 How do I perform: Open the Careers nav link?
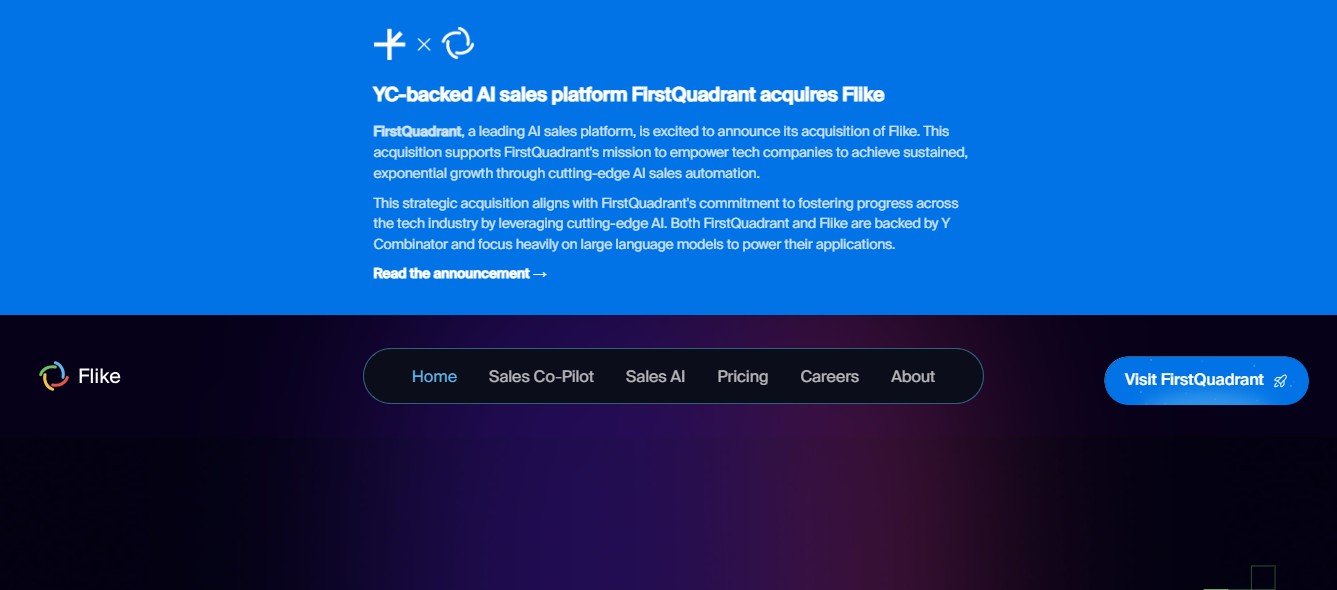pos(829,377)
